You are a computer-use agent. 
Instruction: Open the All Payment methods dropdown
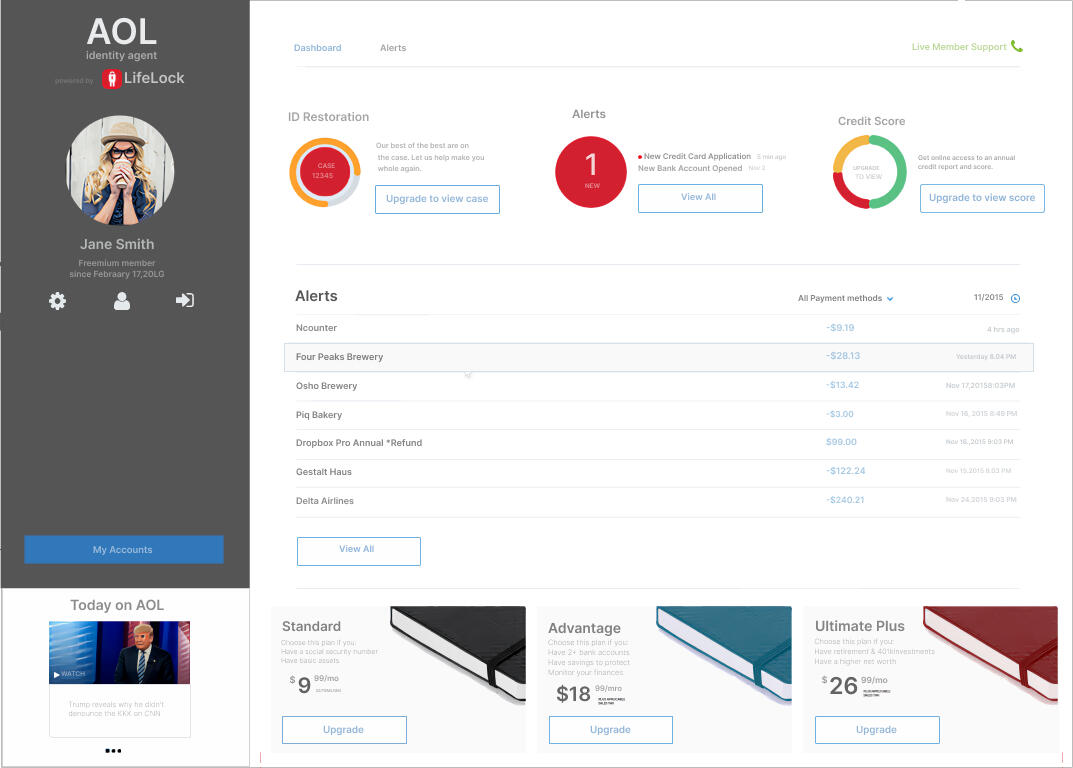[846, 298]
